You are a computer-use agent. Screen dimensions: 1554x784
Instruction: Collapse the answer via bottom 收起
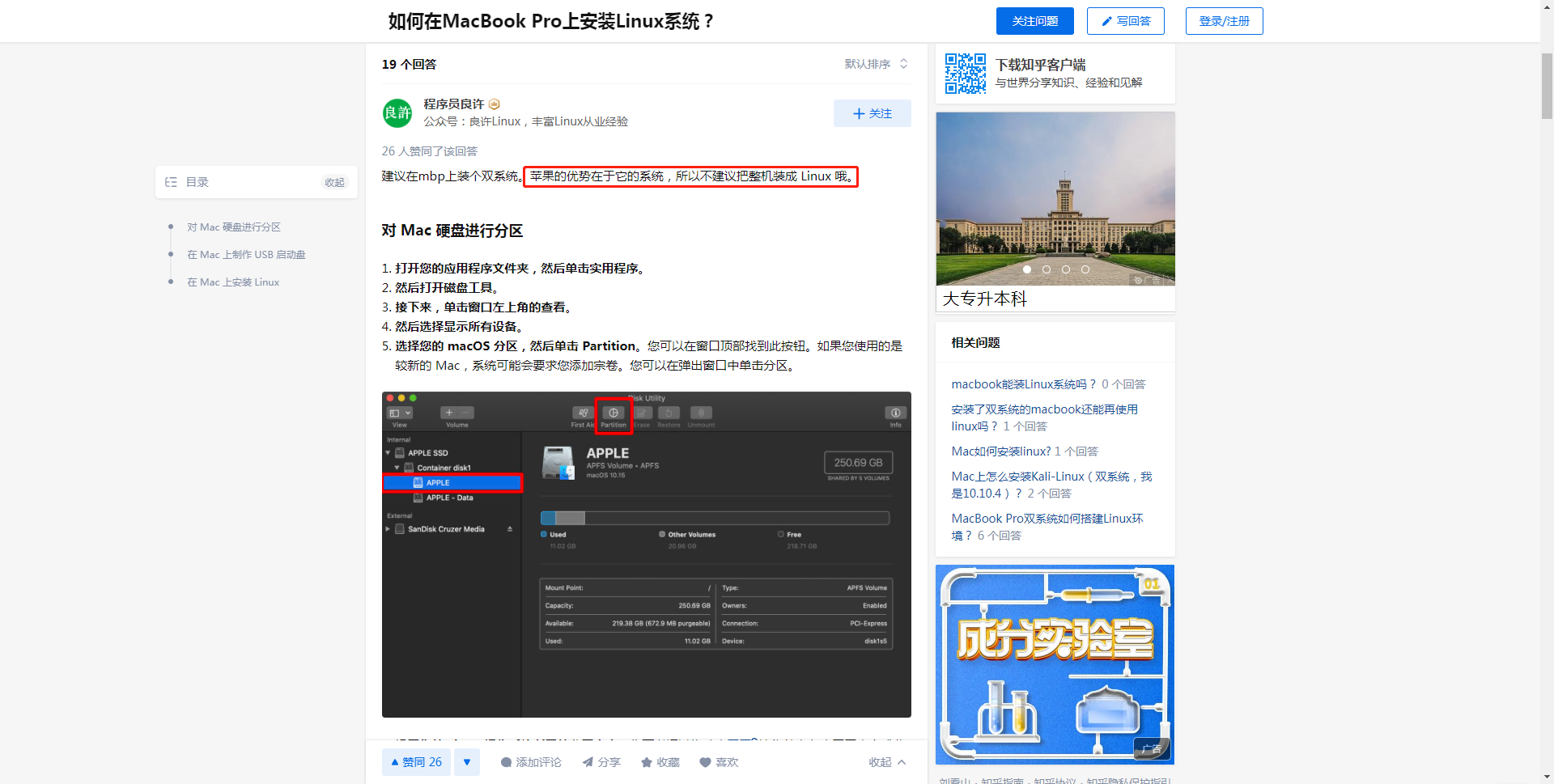pos(886,762)
